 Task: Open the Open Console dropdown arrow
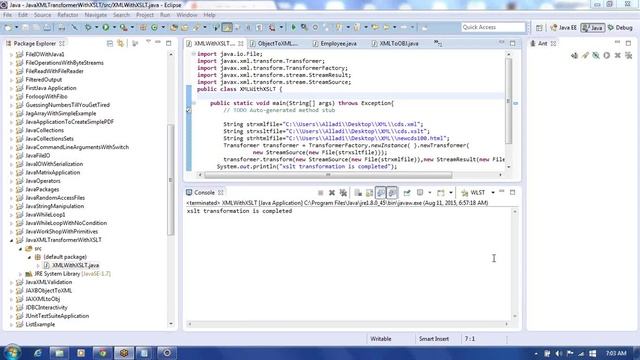451,193
